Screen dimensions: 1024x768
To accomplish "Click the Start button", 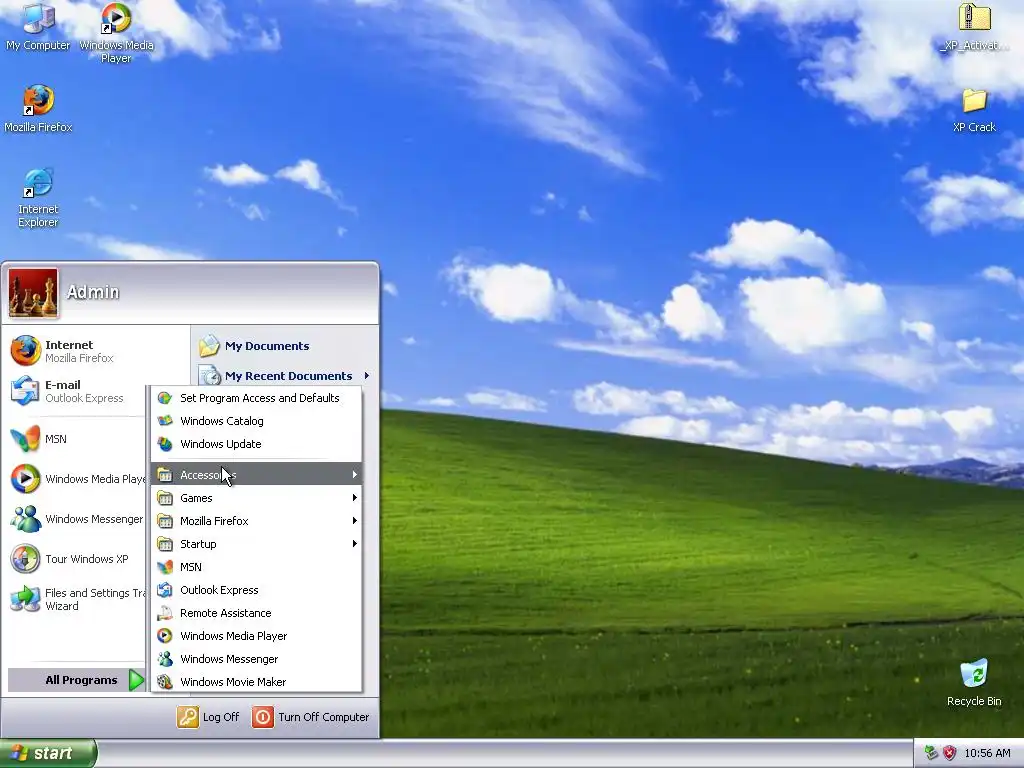I will point(48,753).
